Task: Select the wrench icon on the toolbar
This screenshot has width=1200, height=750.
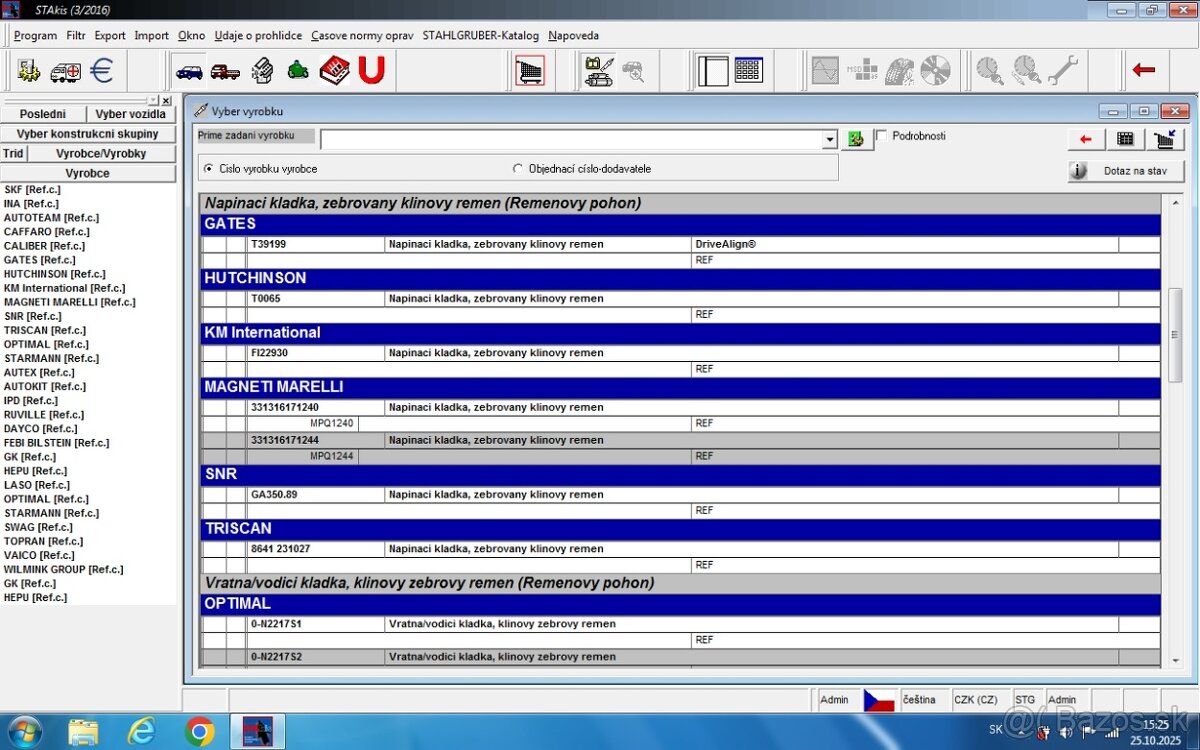Action: 1064,70
